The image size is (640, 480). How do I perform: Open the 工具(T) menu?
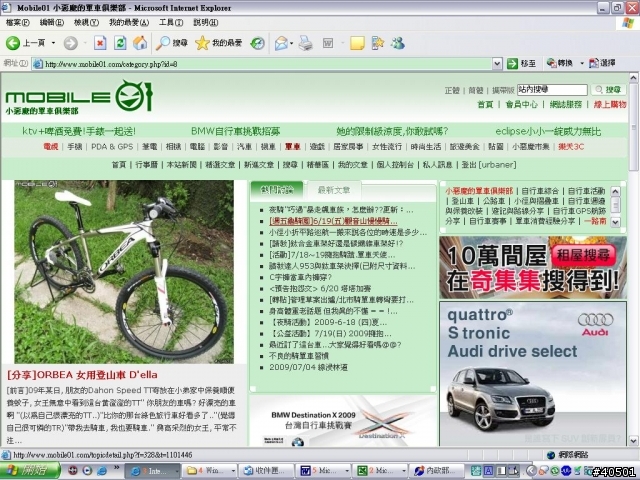(x=171, y=22)
